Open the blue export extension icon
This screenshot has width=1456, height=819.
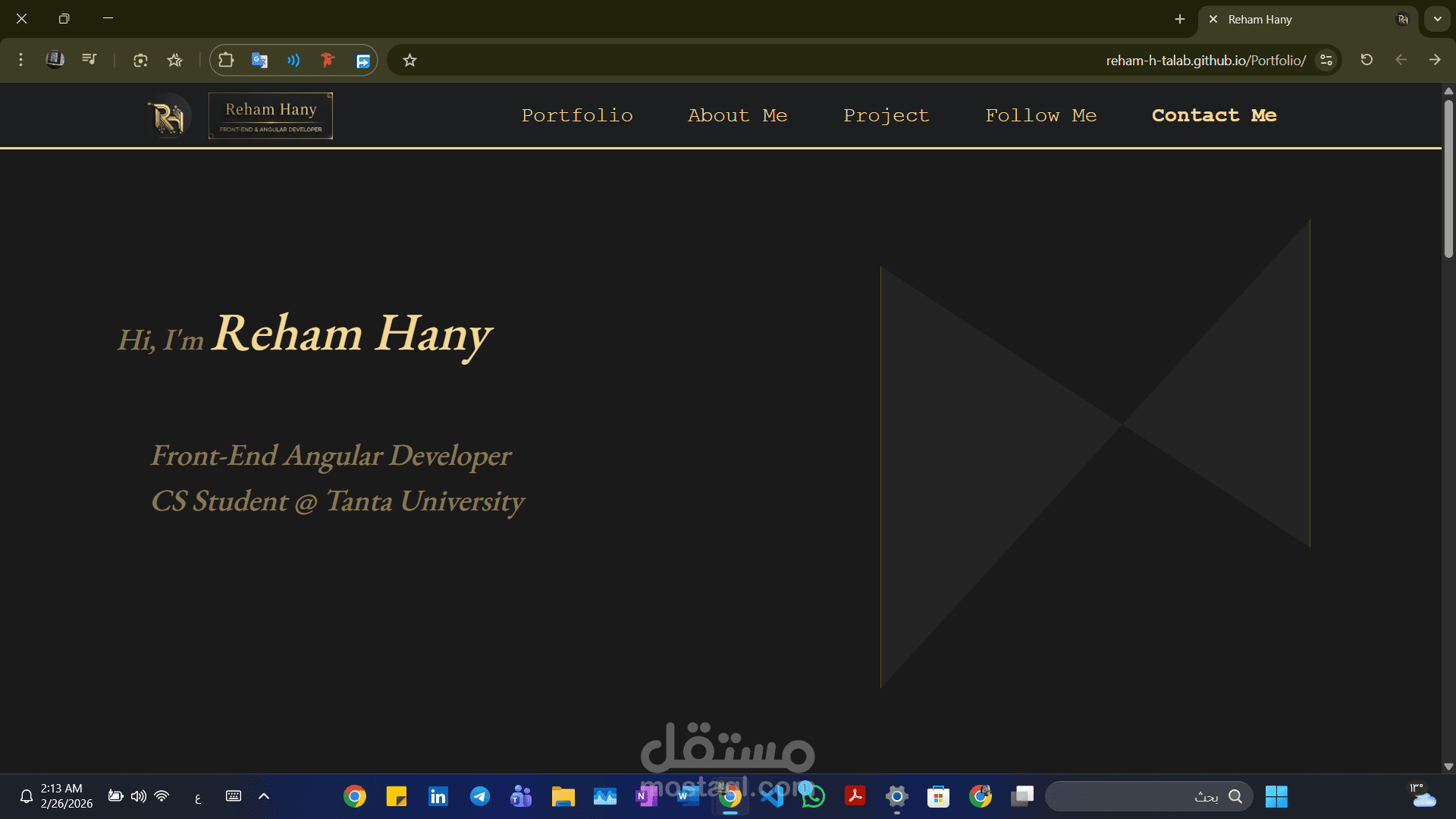pyautogui.click(x=362, y=60)
